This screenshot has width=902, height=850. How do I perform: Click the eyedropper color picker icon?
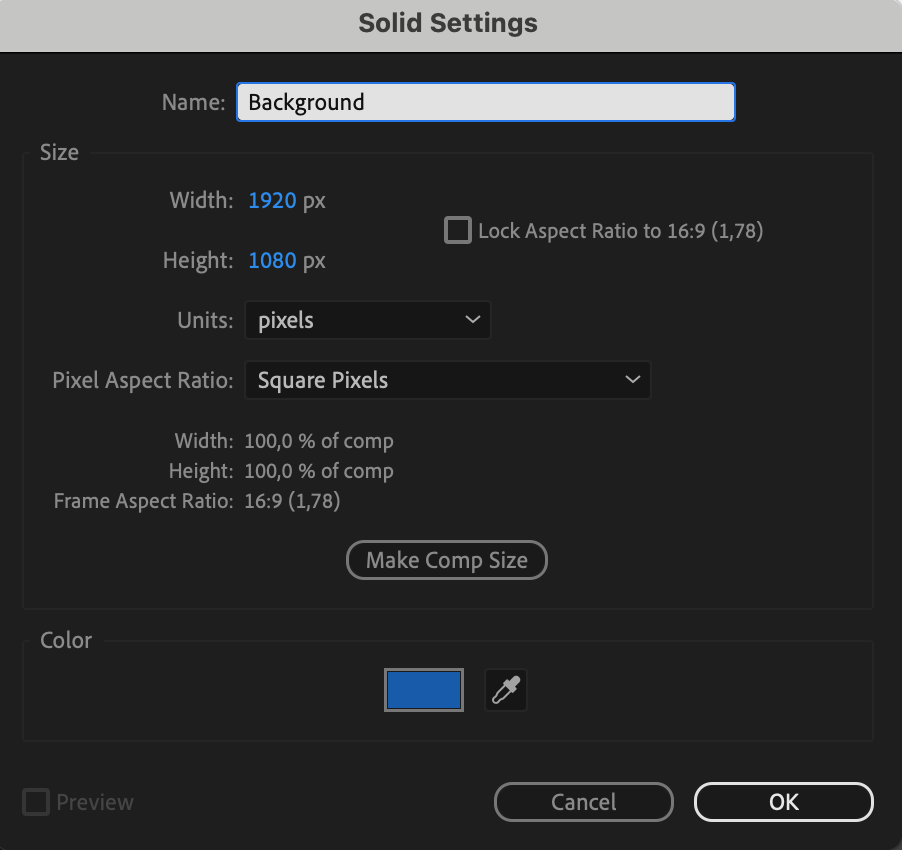tap(506, 690)
